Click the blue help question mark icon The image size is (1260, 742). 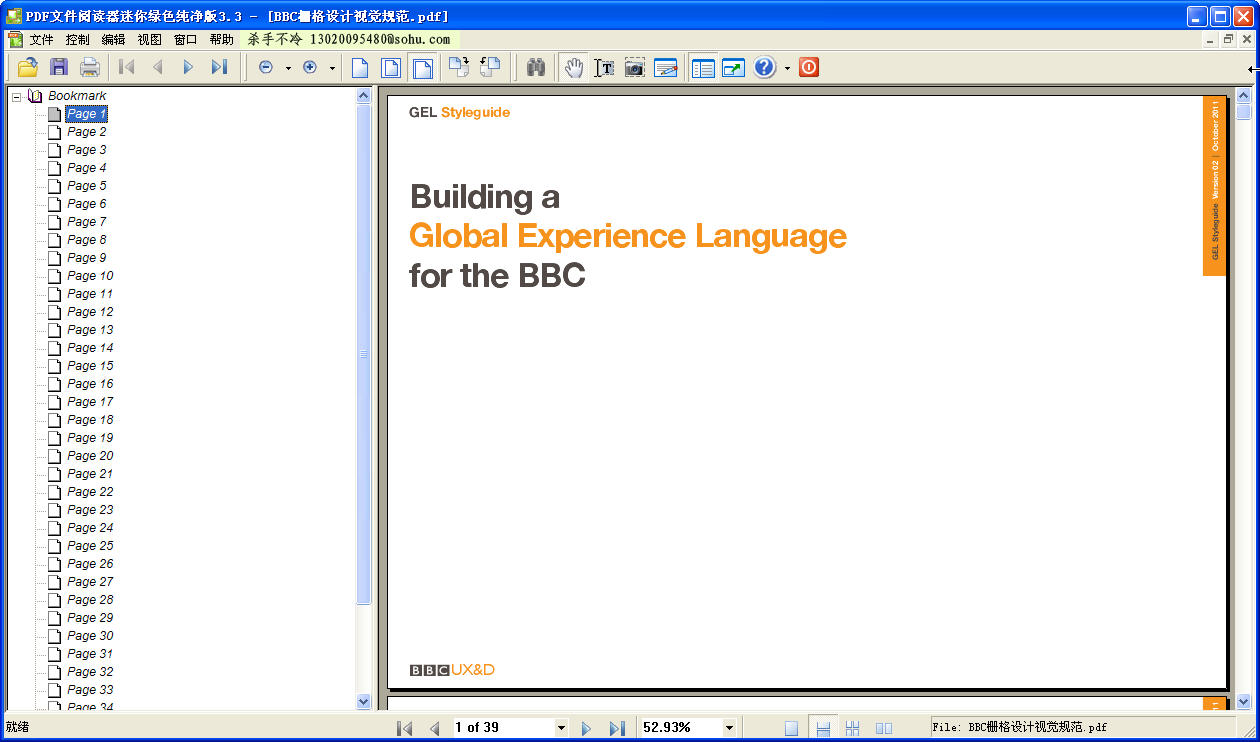(765, 67)
